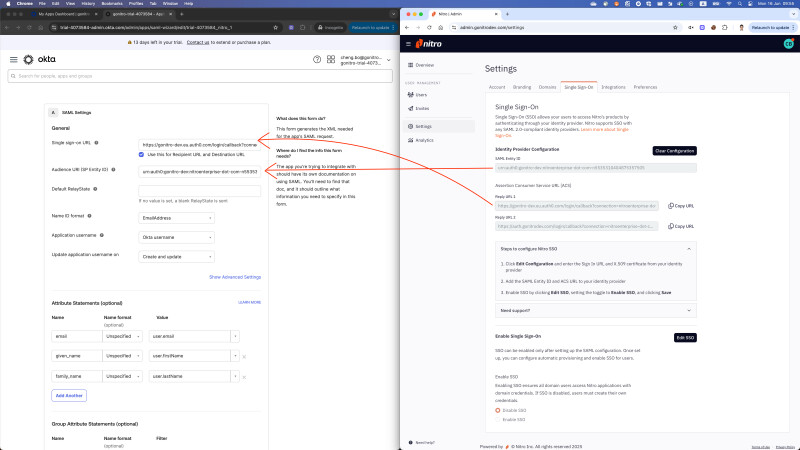This screenshot has width=800, height=450.
Task: Click the Default RelayState input field
Action: coord(199,191)
